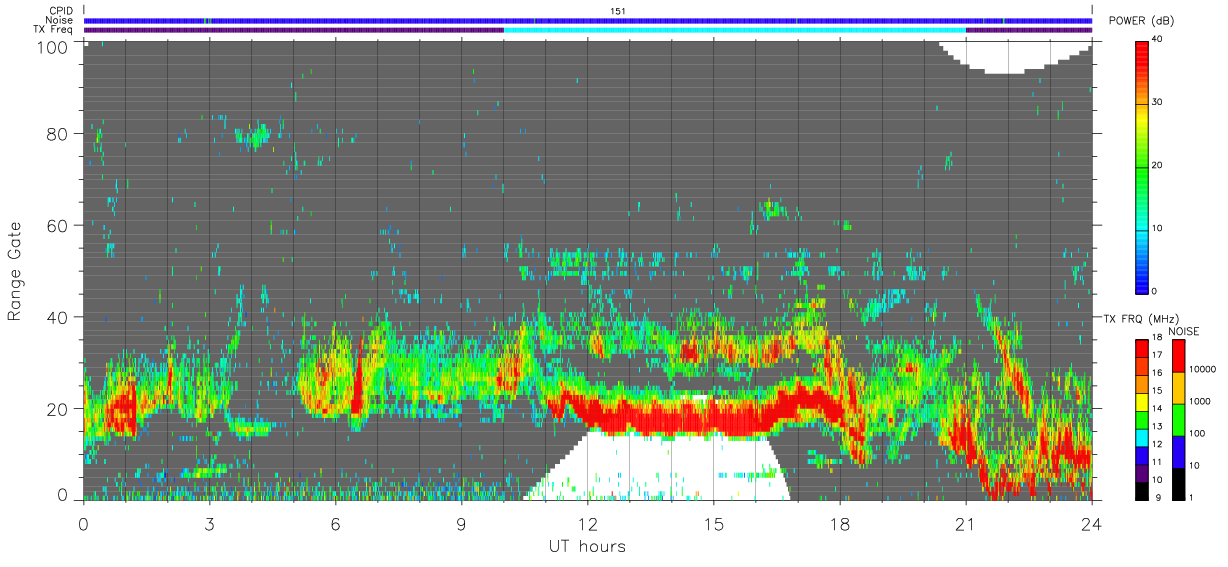Click the CPID value 151
The width and height of the screenshot is (1228, 567).
click(x=617, y=11)
